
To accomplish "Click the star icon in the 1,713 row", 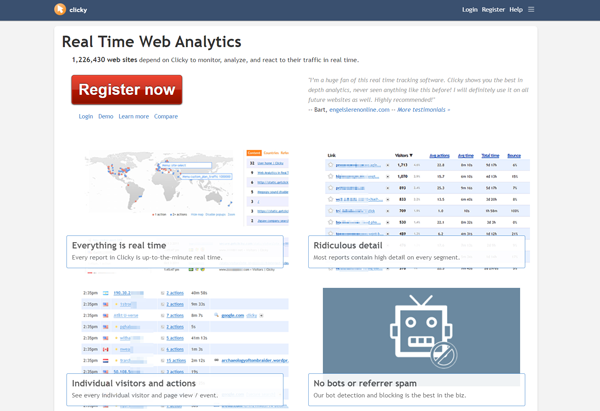I will coord(331,165).
